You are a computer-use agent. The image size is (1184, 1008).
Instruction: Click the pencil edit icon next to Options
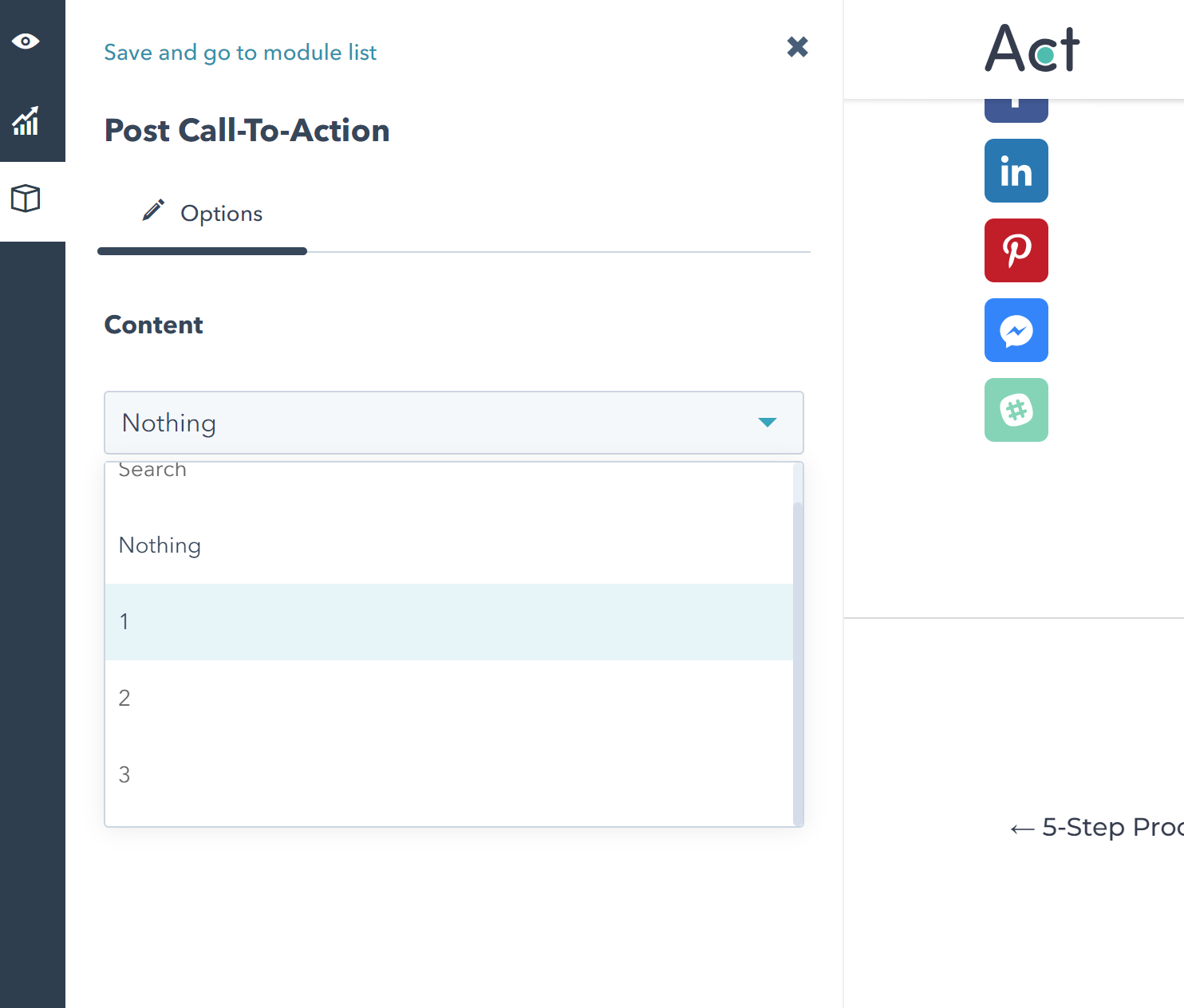tap(152, 210)
